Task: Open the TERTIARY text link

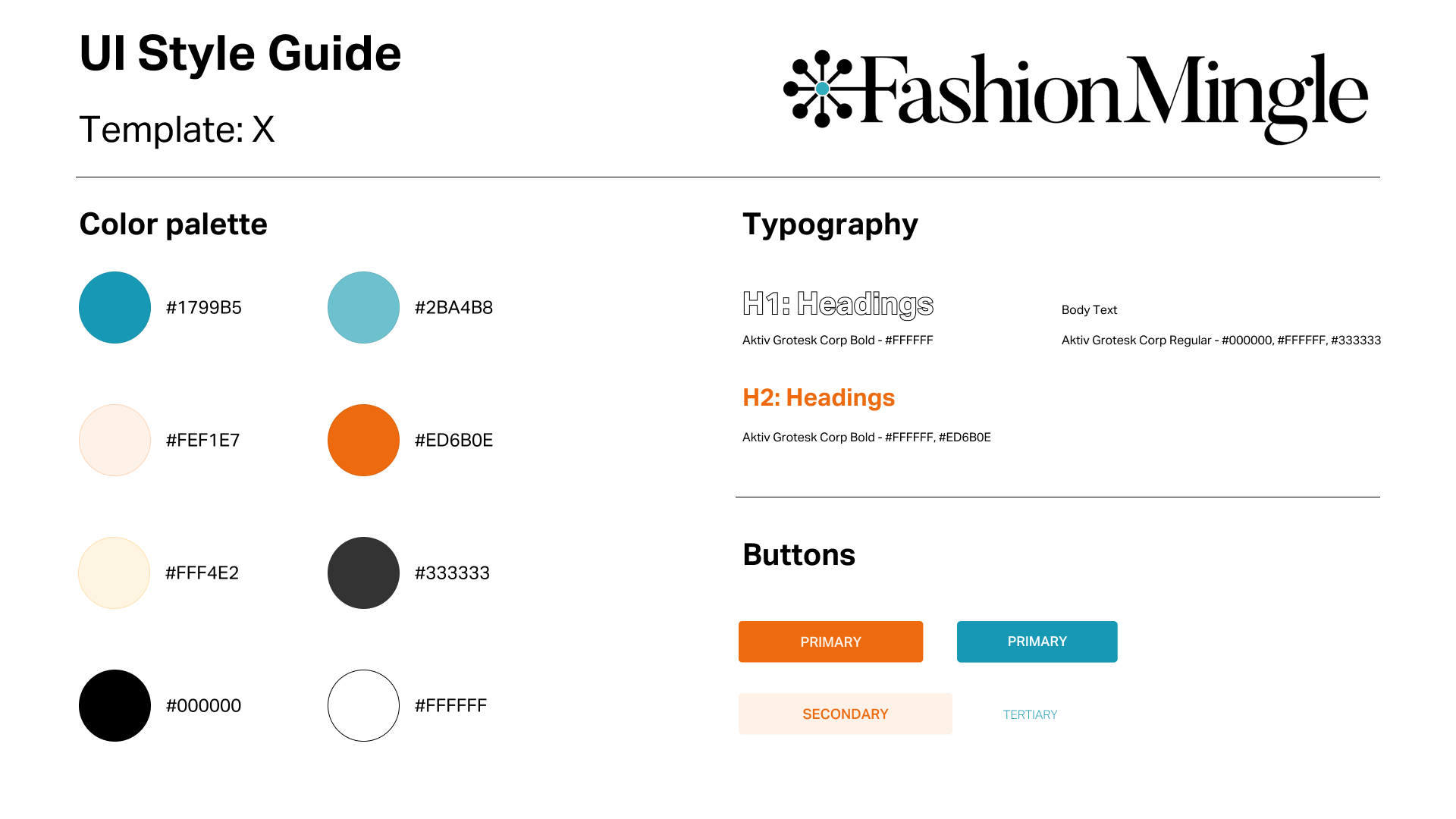Action: click(x=1030, y=714)
